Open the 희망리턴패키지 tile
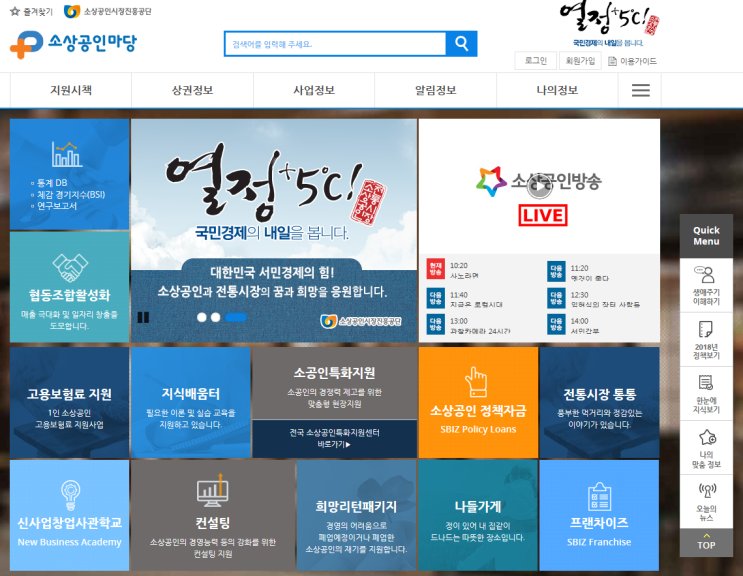The image size is (743, 576). click(x=357, y=515)
